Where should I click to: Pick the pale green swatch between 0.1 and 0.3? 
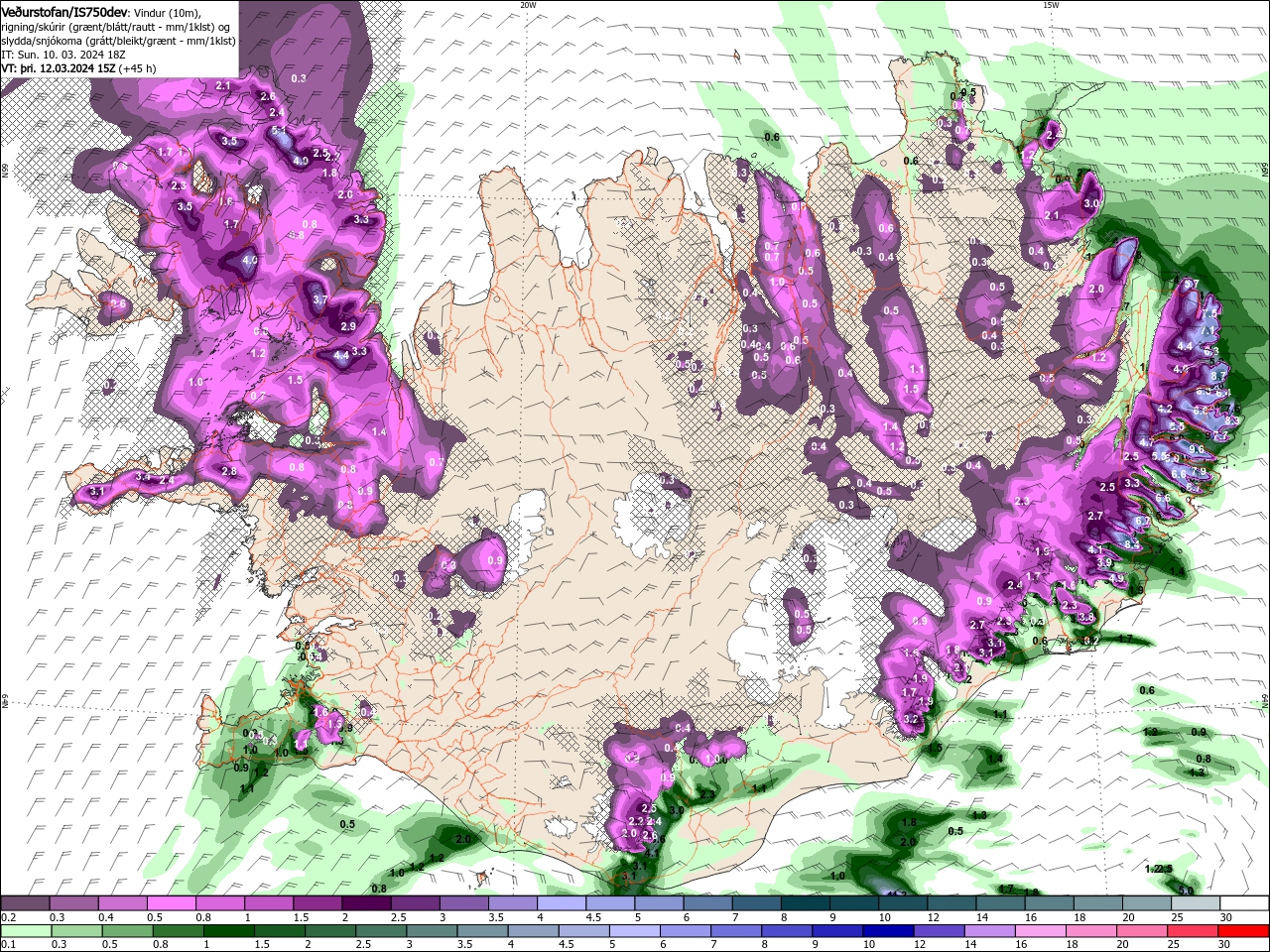(26, 930)
